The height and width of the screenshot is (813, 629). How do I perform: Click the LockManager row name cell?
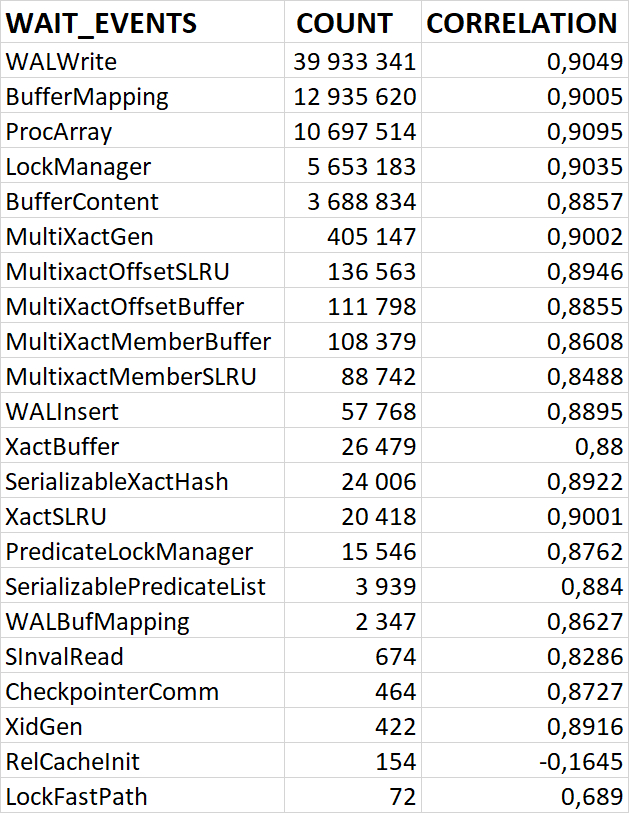coord(79,167)
